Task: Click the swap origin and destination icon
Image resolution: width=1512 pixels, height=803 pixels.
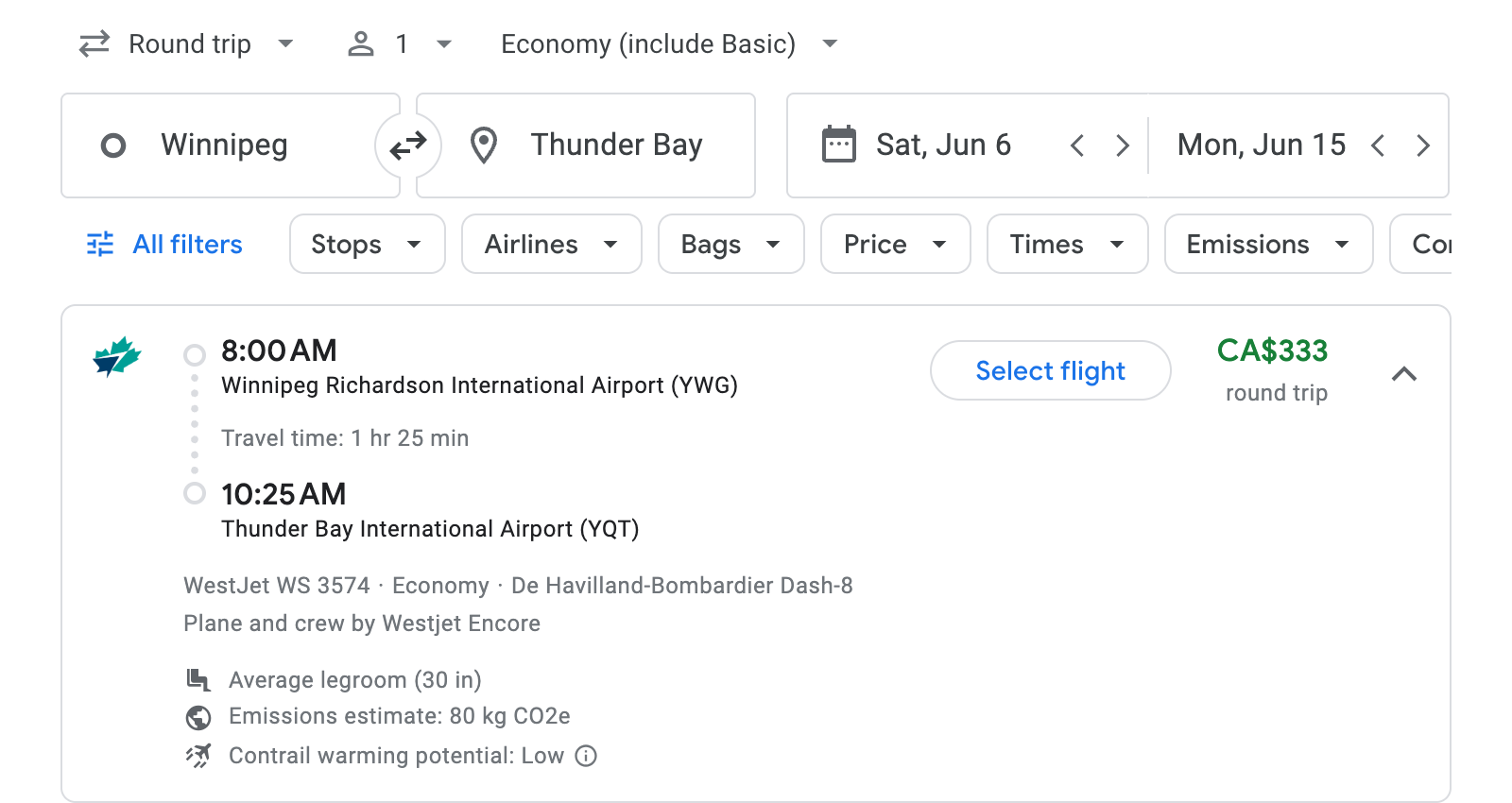Action: pos(407,145)
